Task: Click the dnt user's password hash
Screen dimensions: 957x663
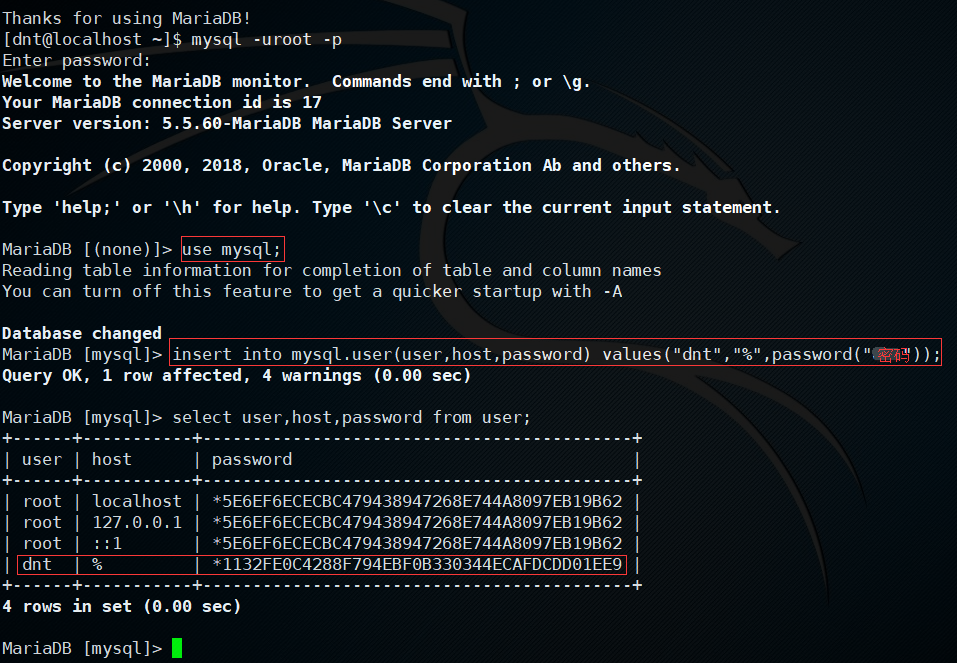Action: pyautogui.click(x=417, y=565)
